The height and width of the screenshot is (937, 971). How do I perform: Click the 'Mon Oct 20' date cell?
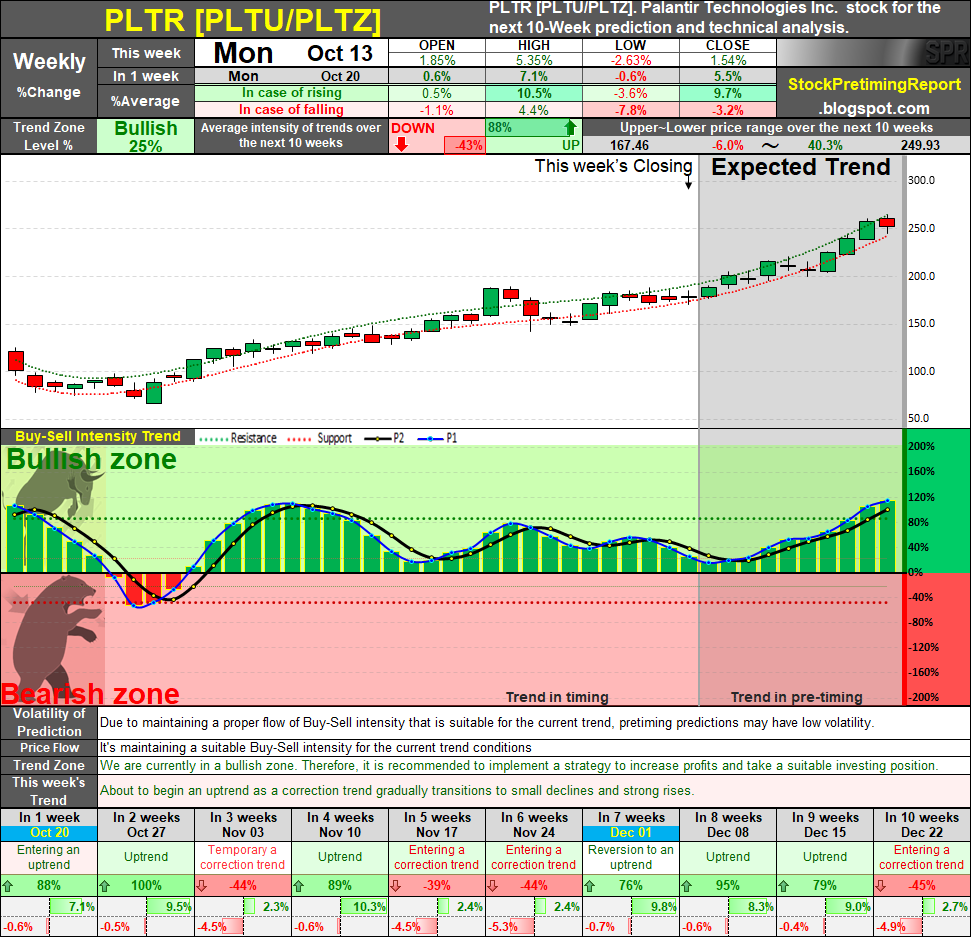[x=292, y=76]
